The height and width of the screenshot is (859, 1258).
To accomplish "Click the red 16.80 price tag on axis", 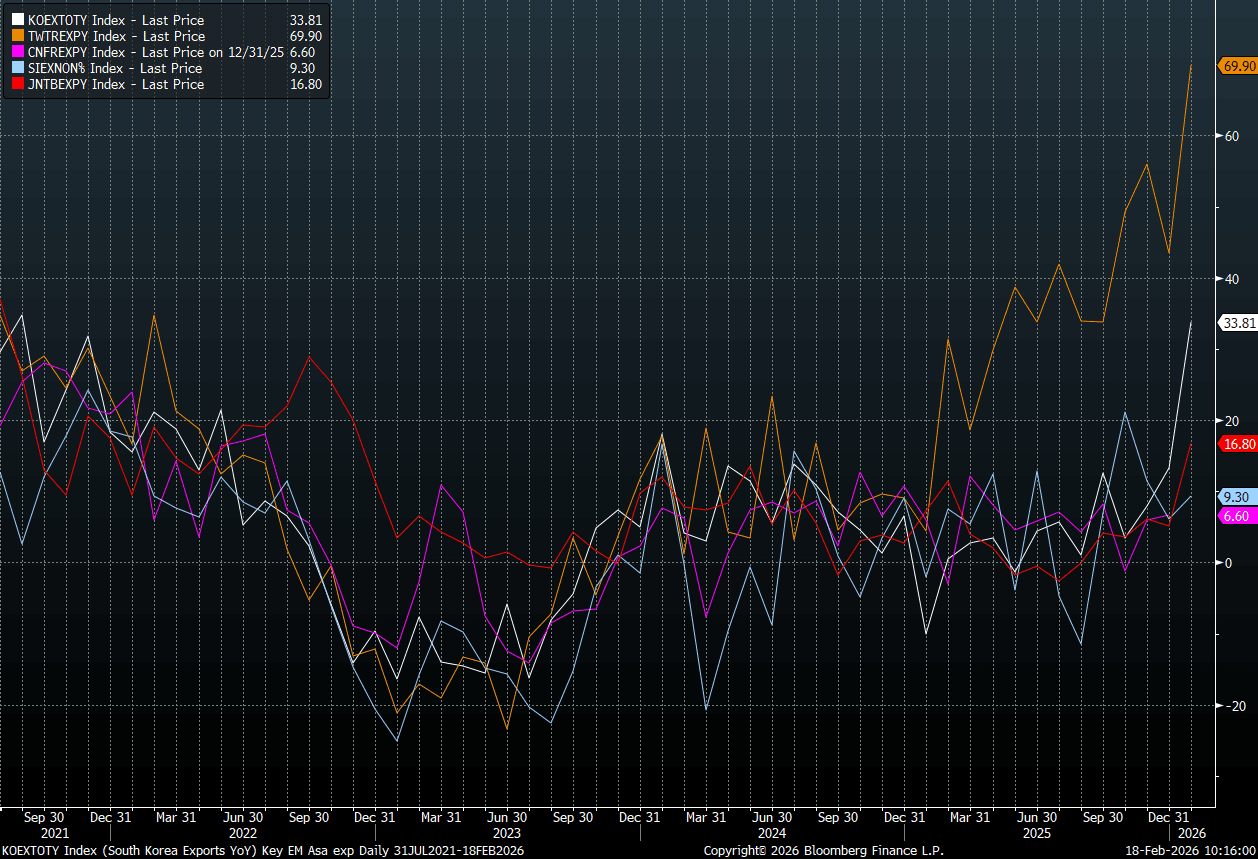I will [x=1238, y=444].
